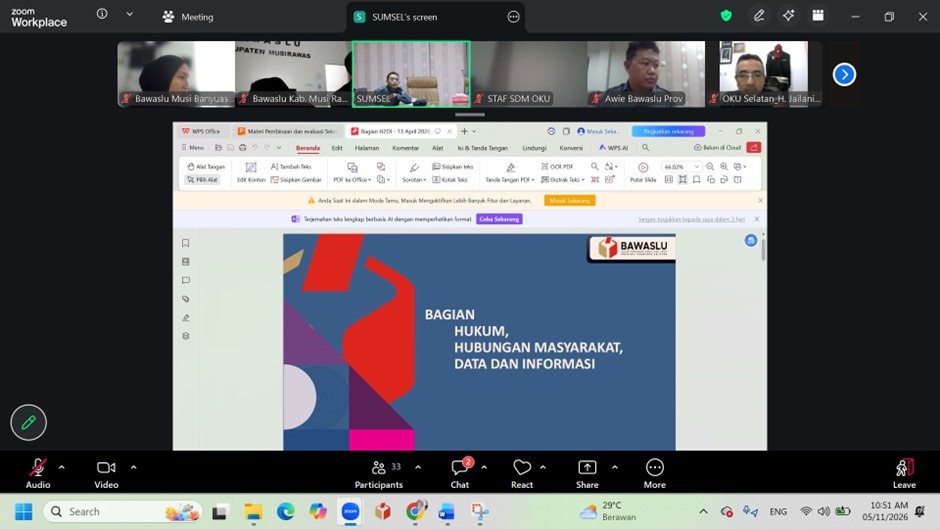Screen dimensions: 940x529
Task: Click the Putar Slide play icon
Action: pyautogui.click(x=643, y=167)
